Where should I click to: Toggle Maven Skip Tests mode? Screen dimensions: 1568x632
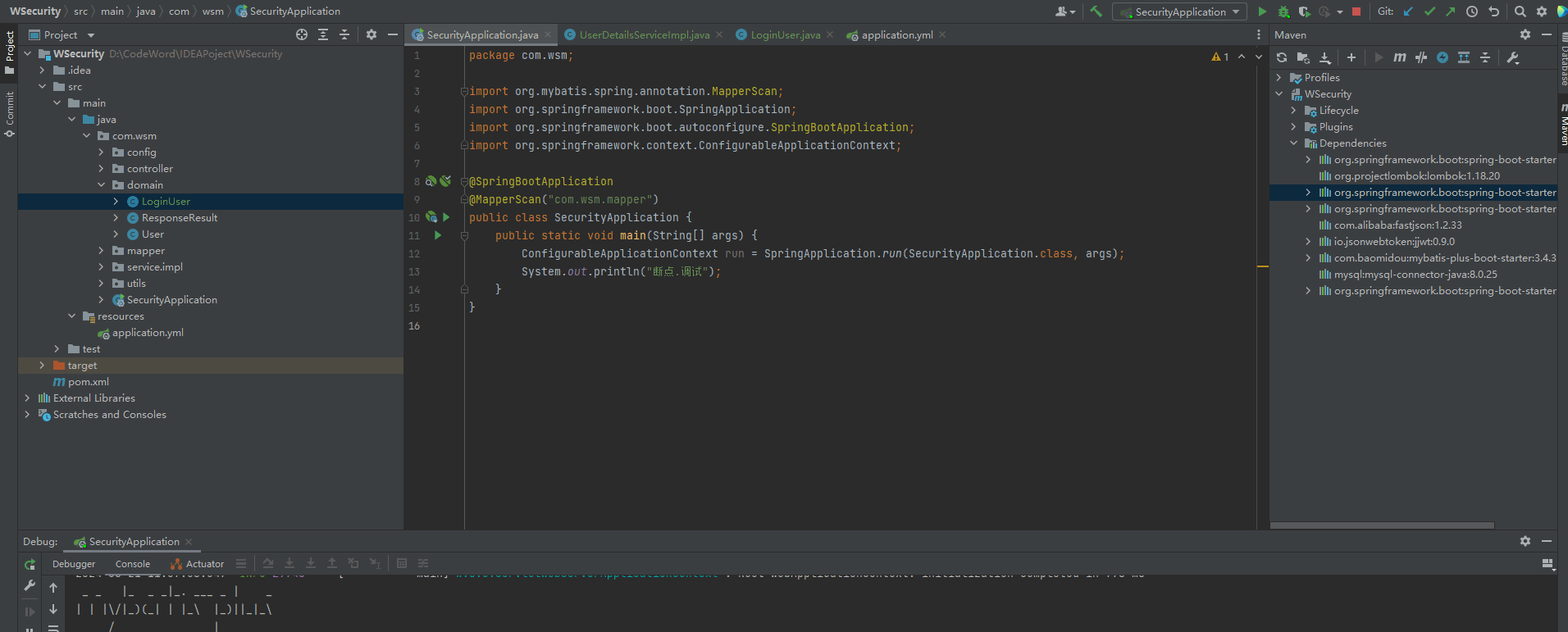coord(1443,57)
